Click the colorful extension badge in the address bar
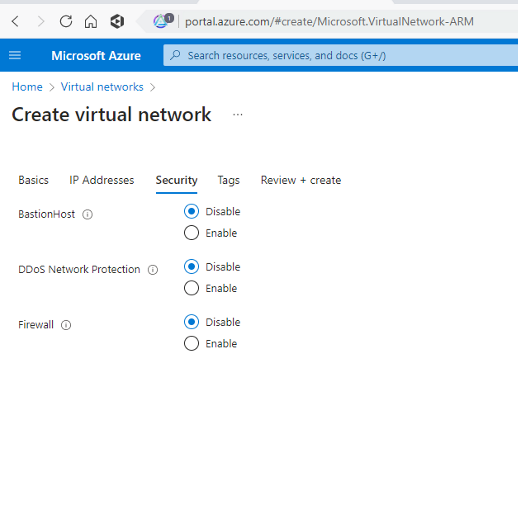Viewport: 518px width, 512px height. coord(163,21)
